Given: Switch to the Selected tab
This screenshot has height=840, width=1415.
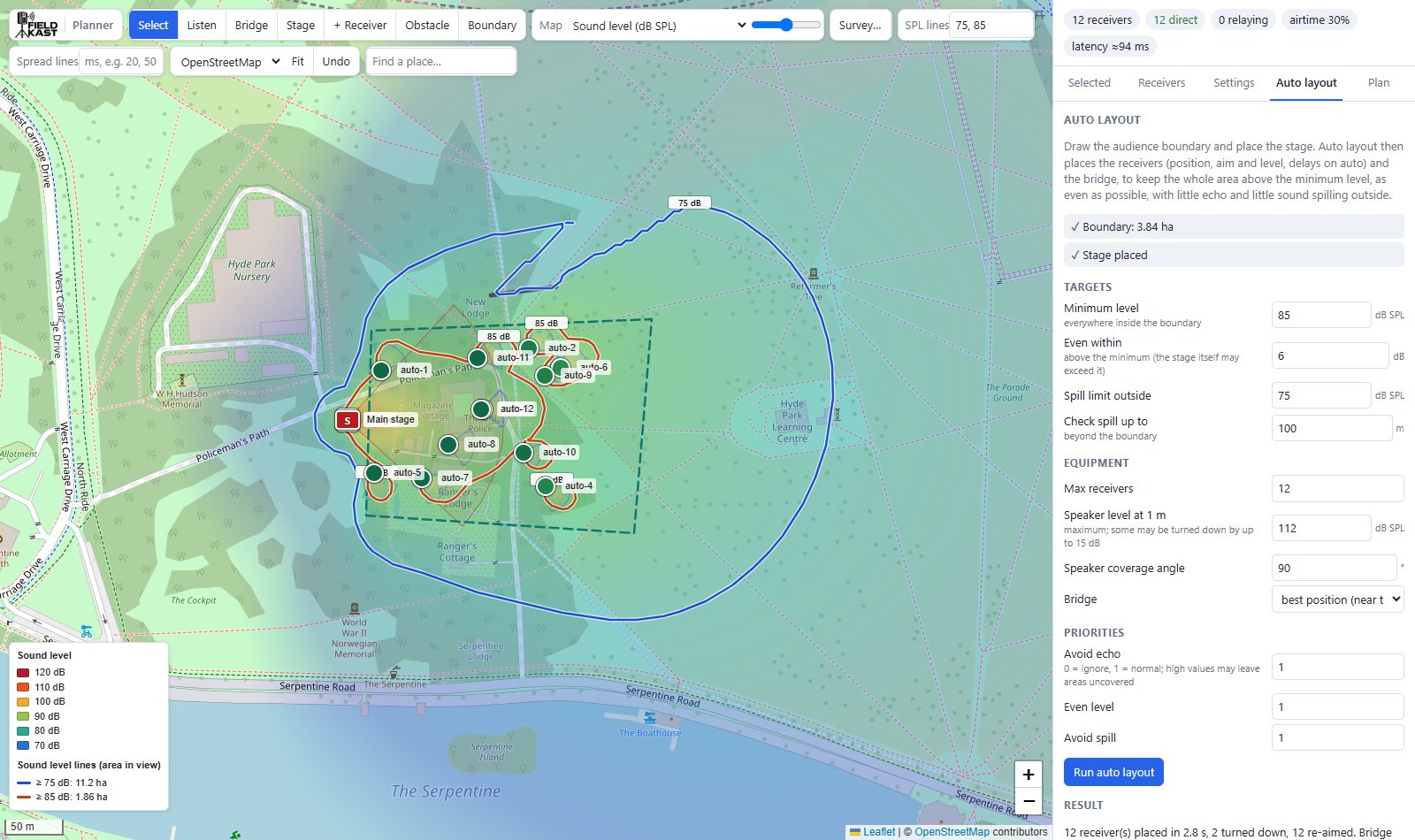Looking at the screenshot, I should tap(1089, 83).
